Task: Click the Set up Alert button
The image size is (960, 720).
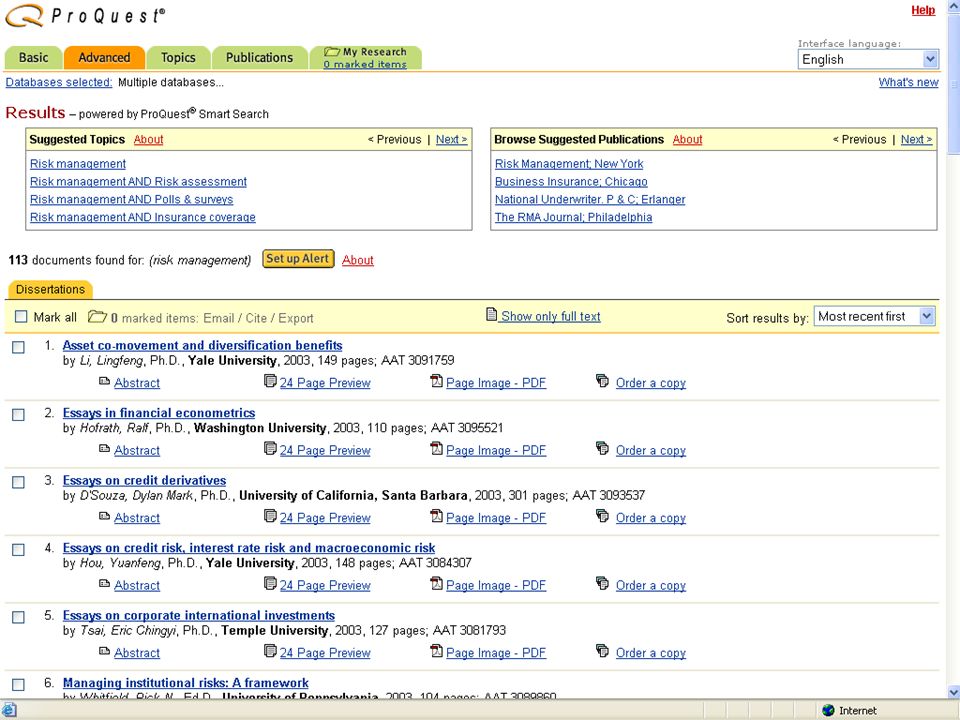Action: (298, 259)
